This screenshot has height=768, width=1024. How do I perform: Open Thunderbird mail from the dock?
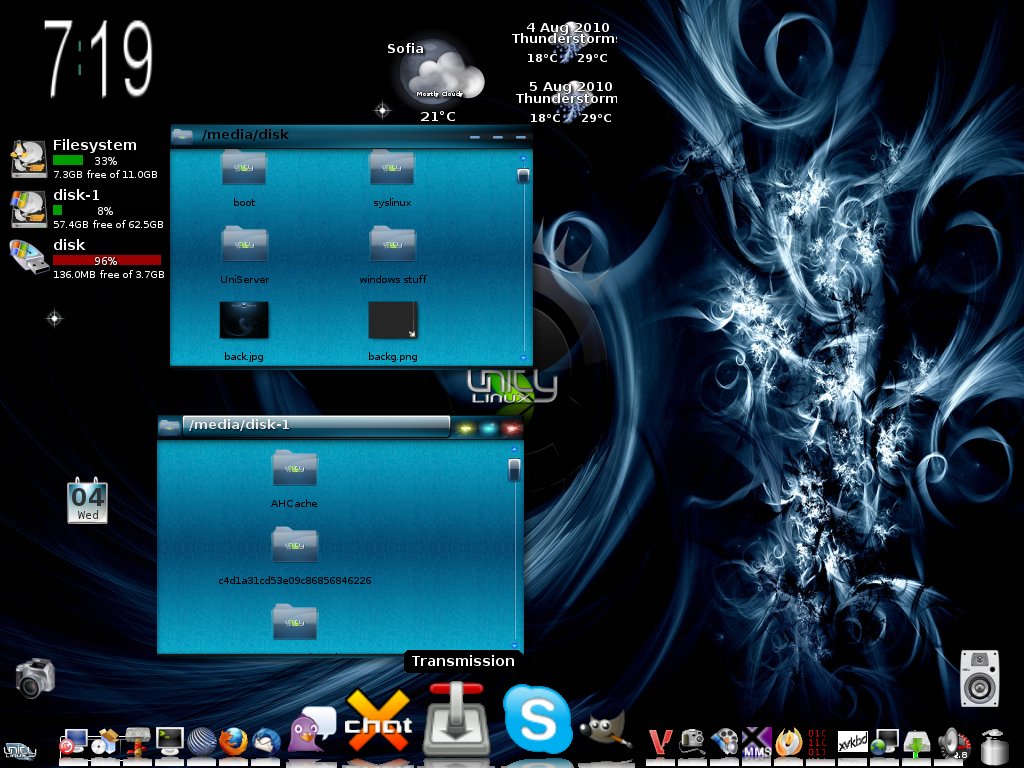[266, 741]
